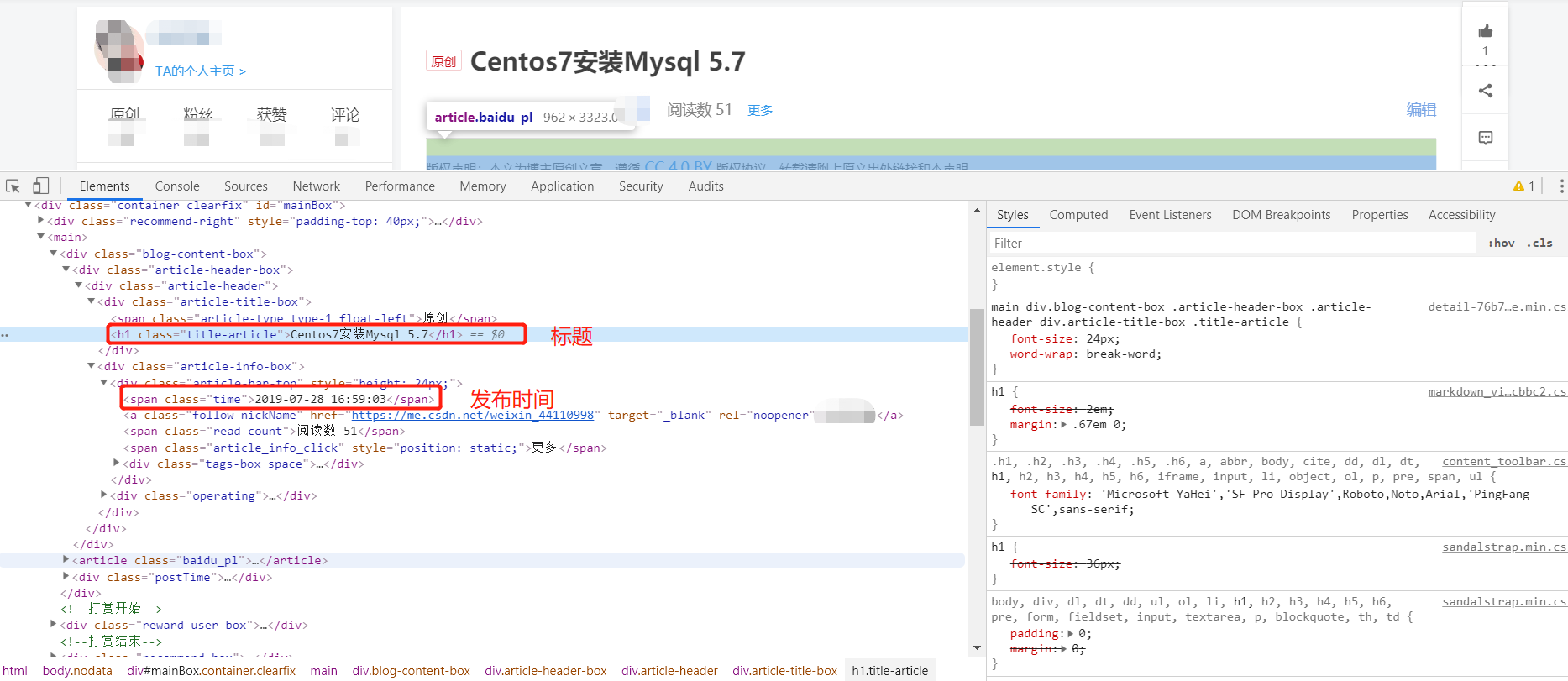
Task: Click the TA的个人主页 link
Action: pos(200,71)
